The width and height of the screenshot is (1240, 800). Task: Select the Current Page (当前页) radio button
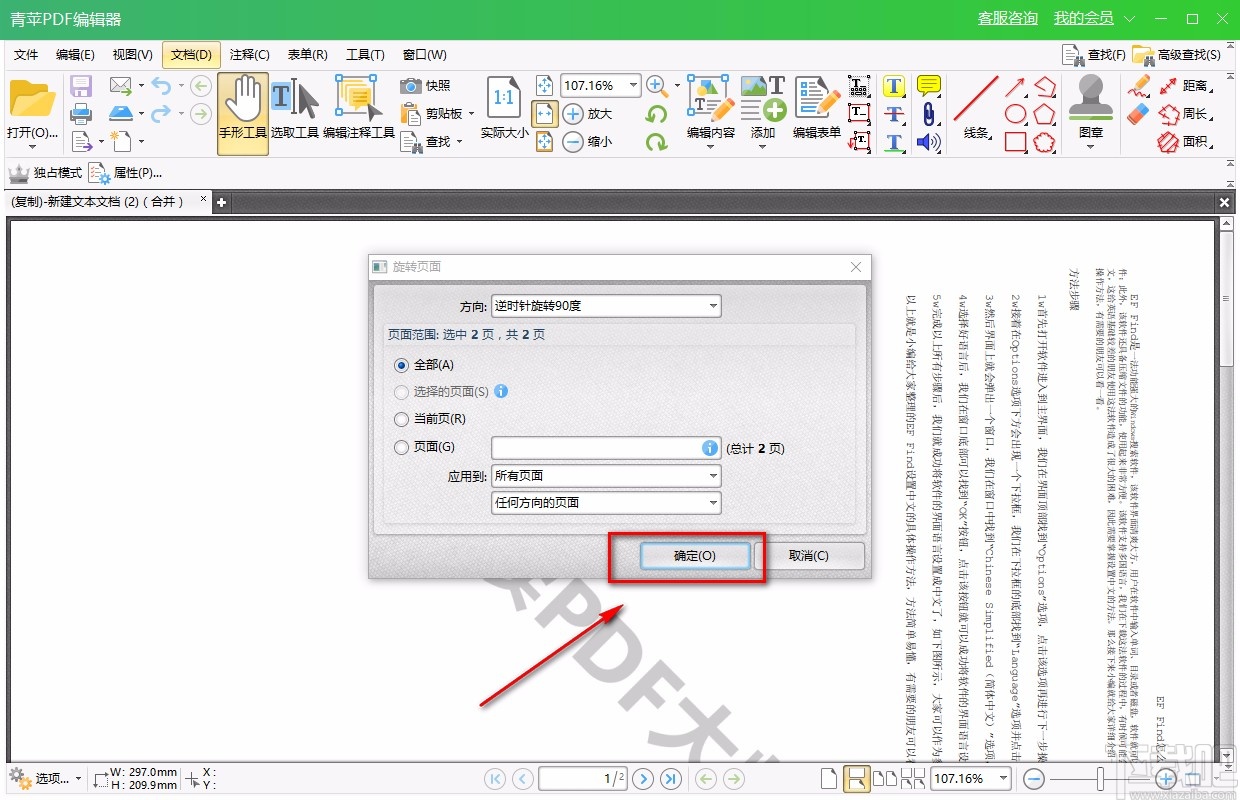[402, 419]
